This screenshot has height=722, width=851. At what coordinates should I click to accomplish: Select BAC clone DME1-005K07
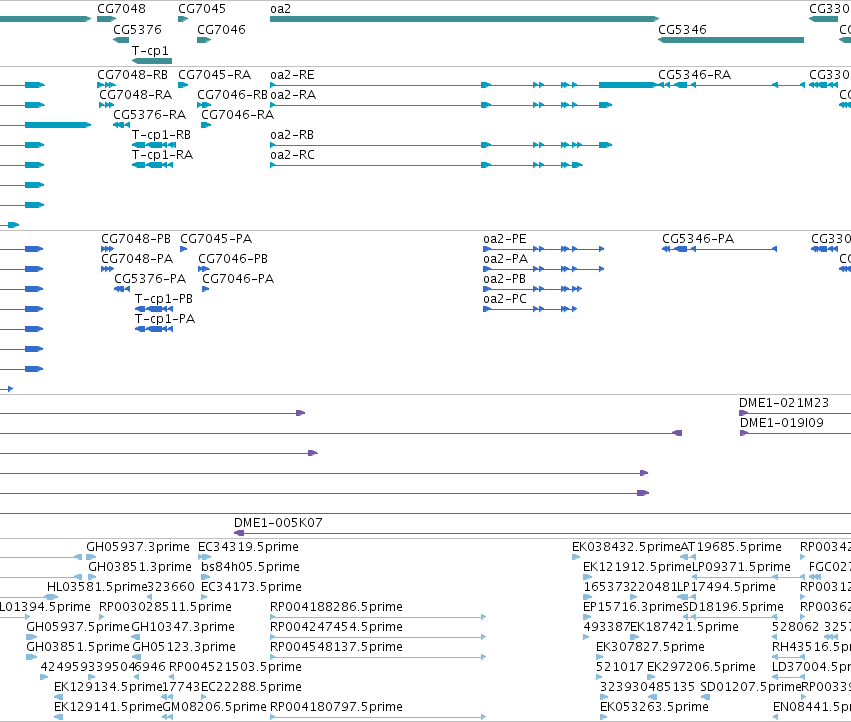click(278, 523)
